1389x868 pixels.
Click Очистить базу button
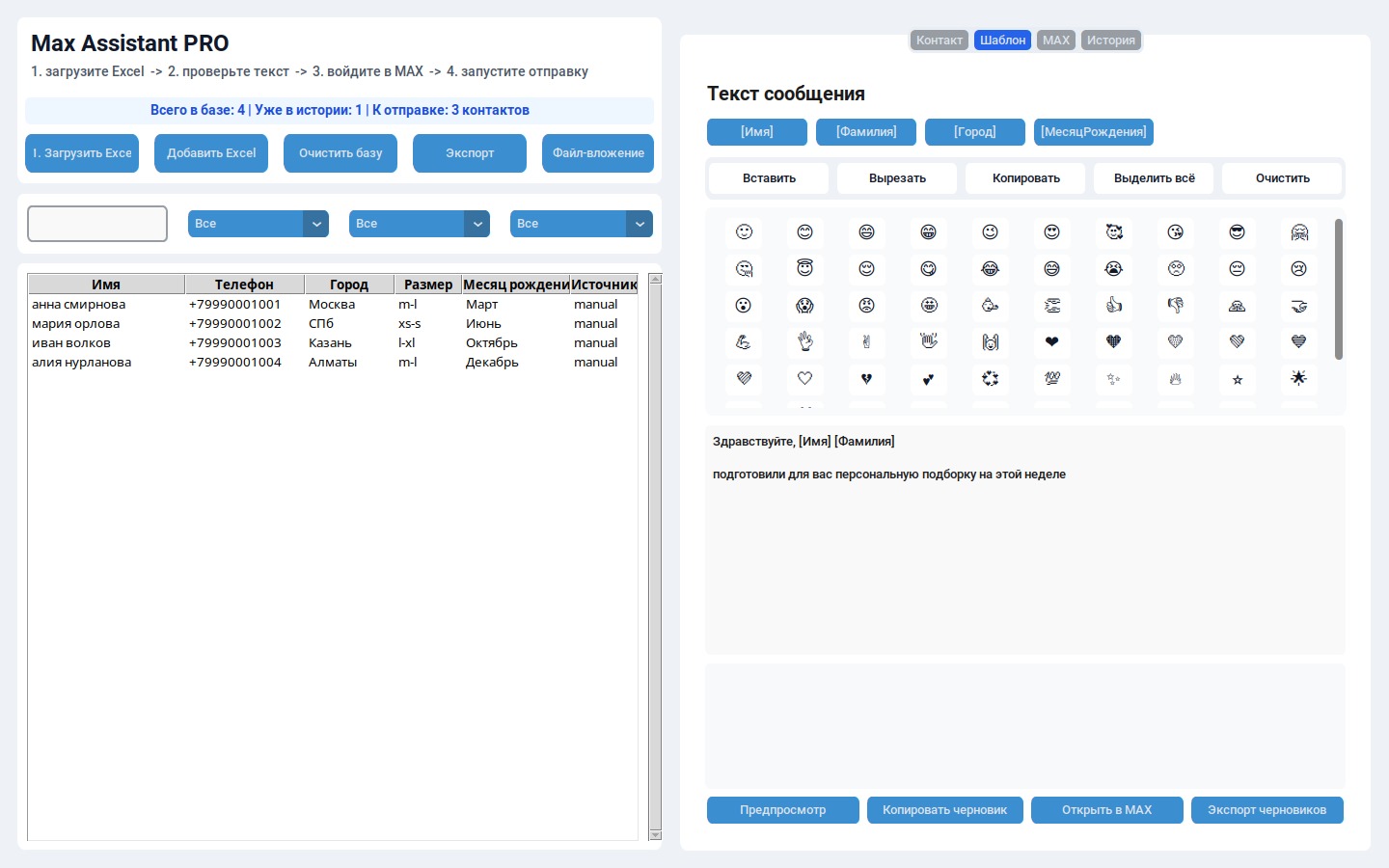tap(340, 153)
